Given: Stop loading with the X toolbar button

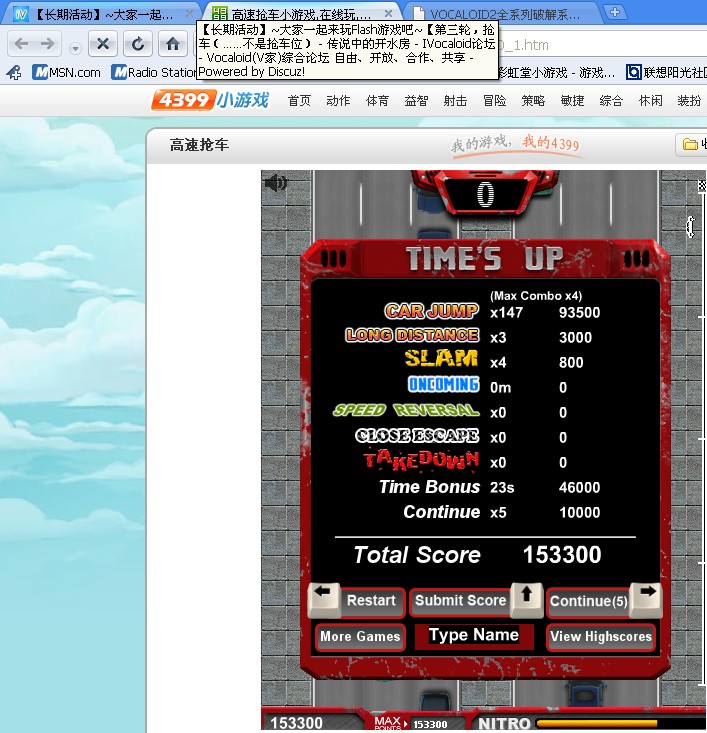Looking at the screenshot, I should click(103, 44).
